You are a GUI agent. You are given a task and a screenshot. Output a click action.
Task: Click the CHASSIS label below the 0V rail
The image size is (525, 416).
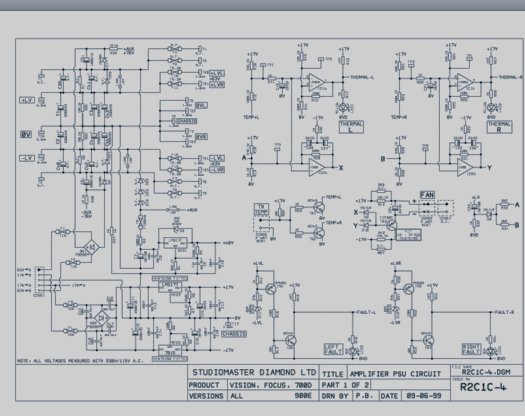(x=234, y=334)
